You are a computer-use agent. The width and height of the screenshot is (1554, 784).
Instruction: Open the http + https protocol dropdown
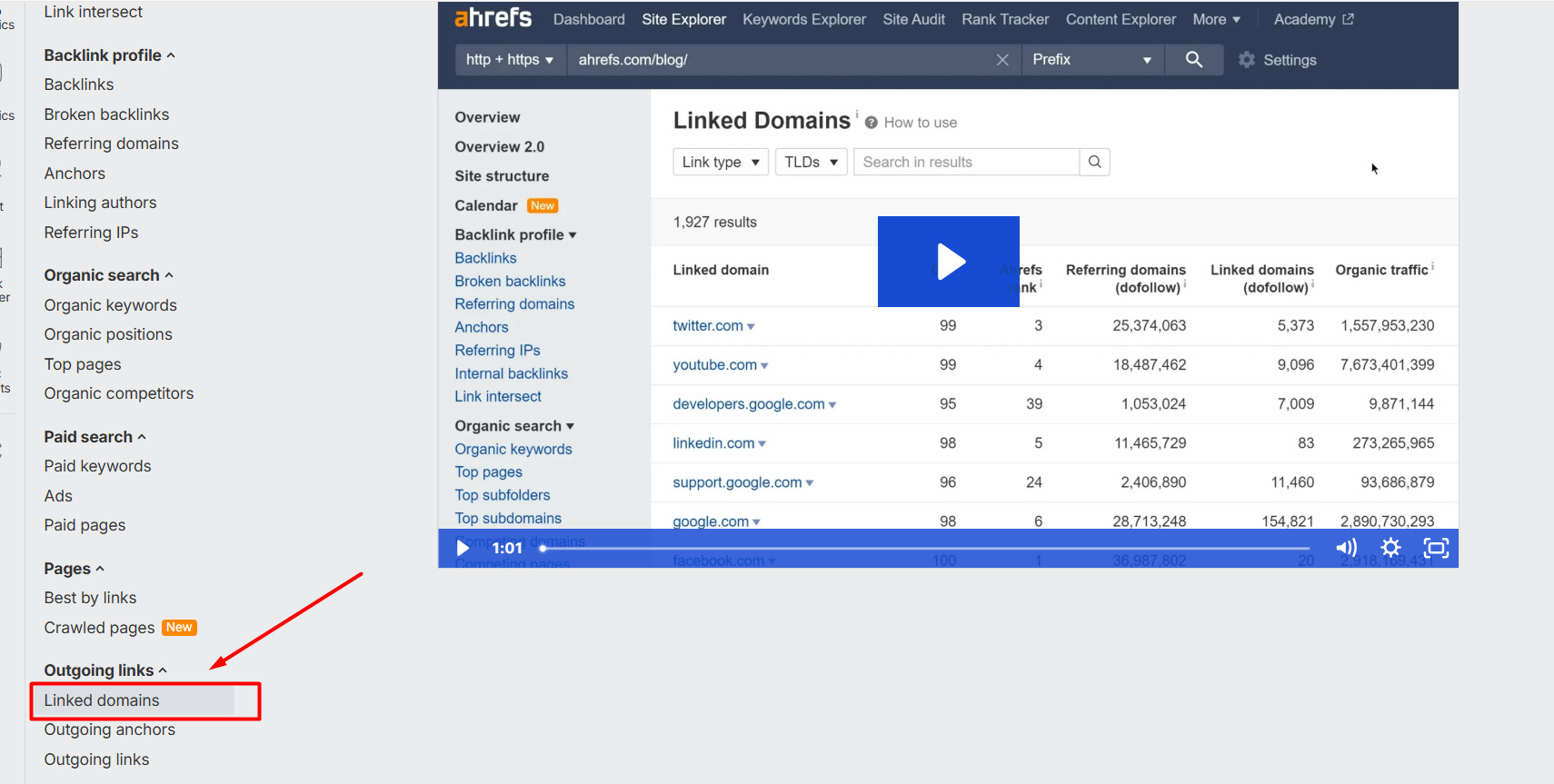(x=510, y=60)
